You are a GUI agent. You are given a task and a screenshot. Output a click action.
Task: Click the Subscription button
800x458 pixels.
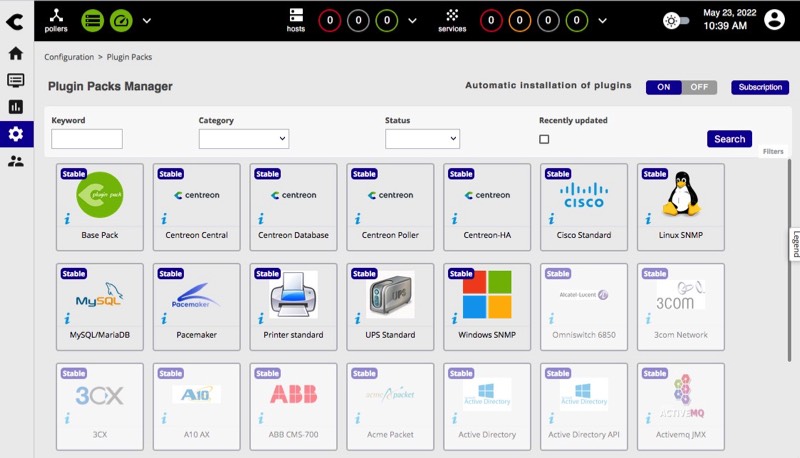760,87
